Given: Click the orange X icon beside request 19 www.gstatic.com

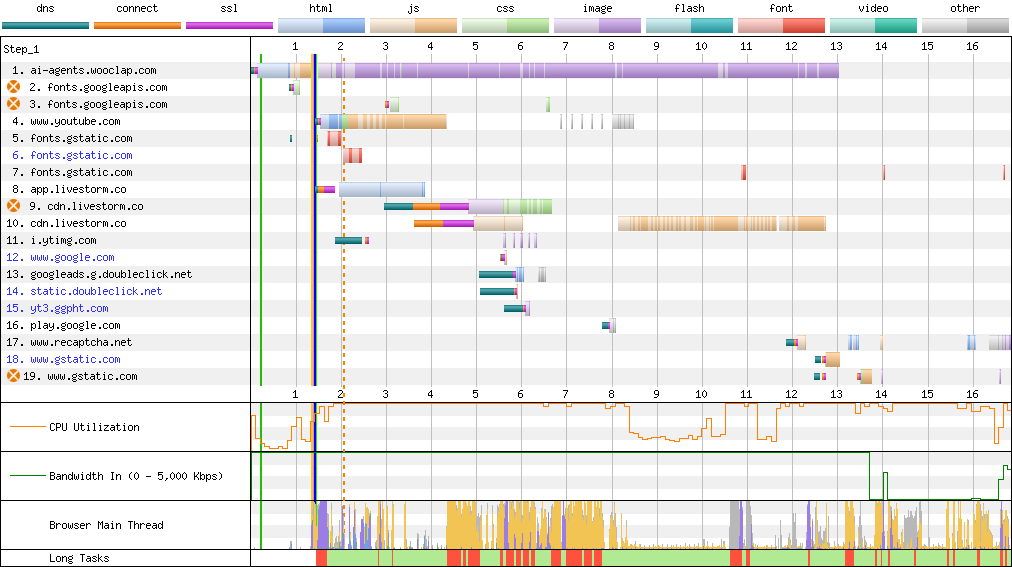Looking at the screenshot, I should (x=14, y=376).
